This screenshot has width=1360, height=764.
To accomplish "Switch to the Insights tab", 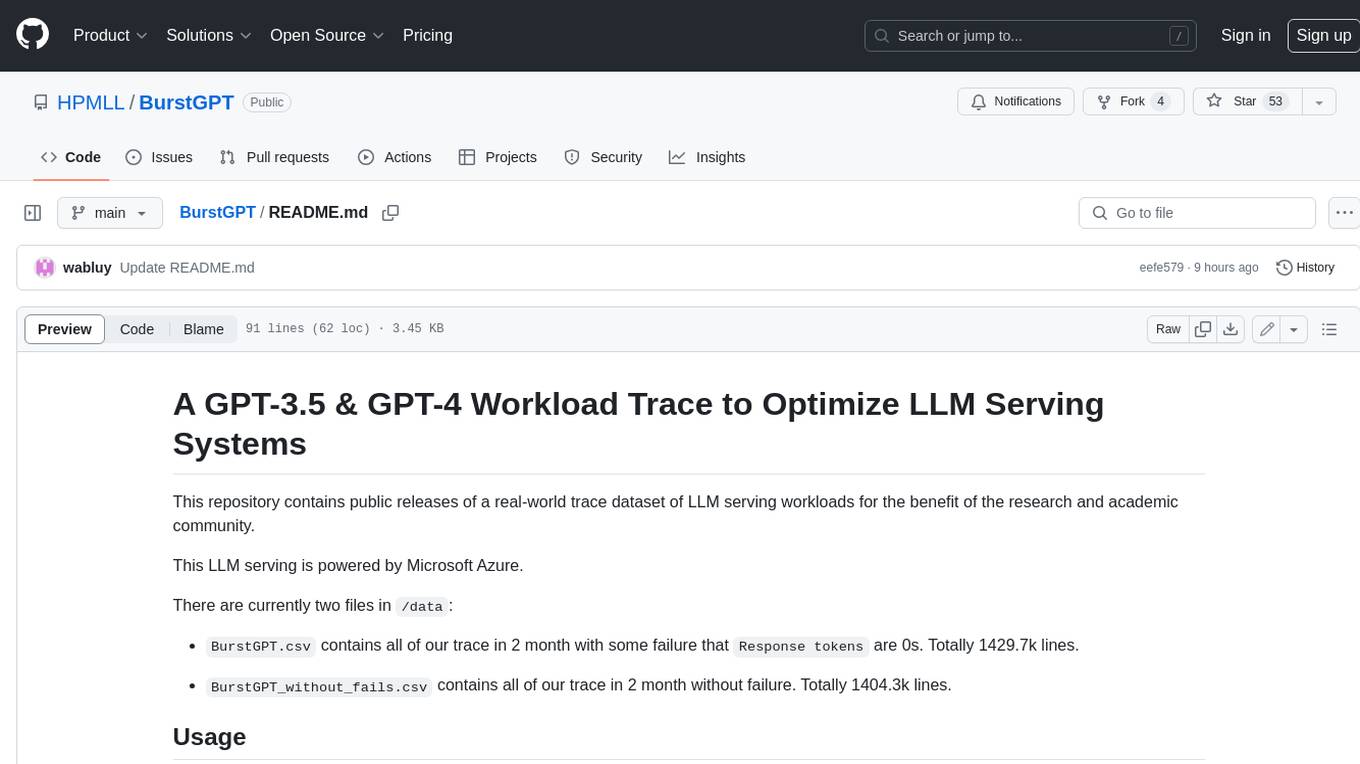I will (x=707, y=157).
